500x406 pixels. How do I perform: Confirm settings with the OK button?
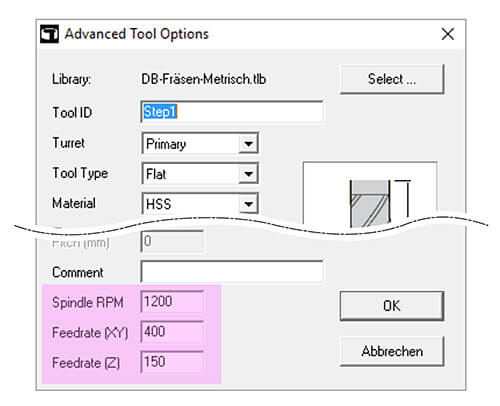392,306
